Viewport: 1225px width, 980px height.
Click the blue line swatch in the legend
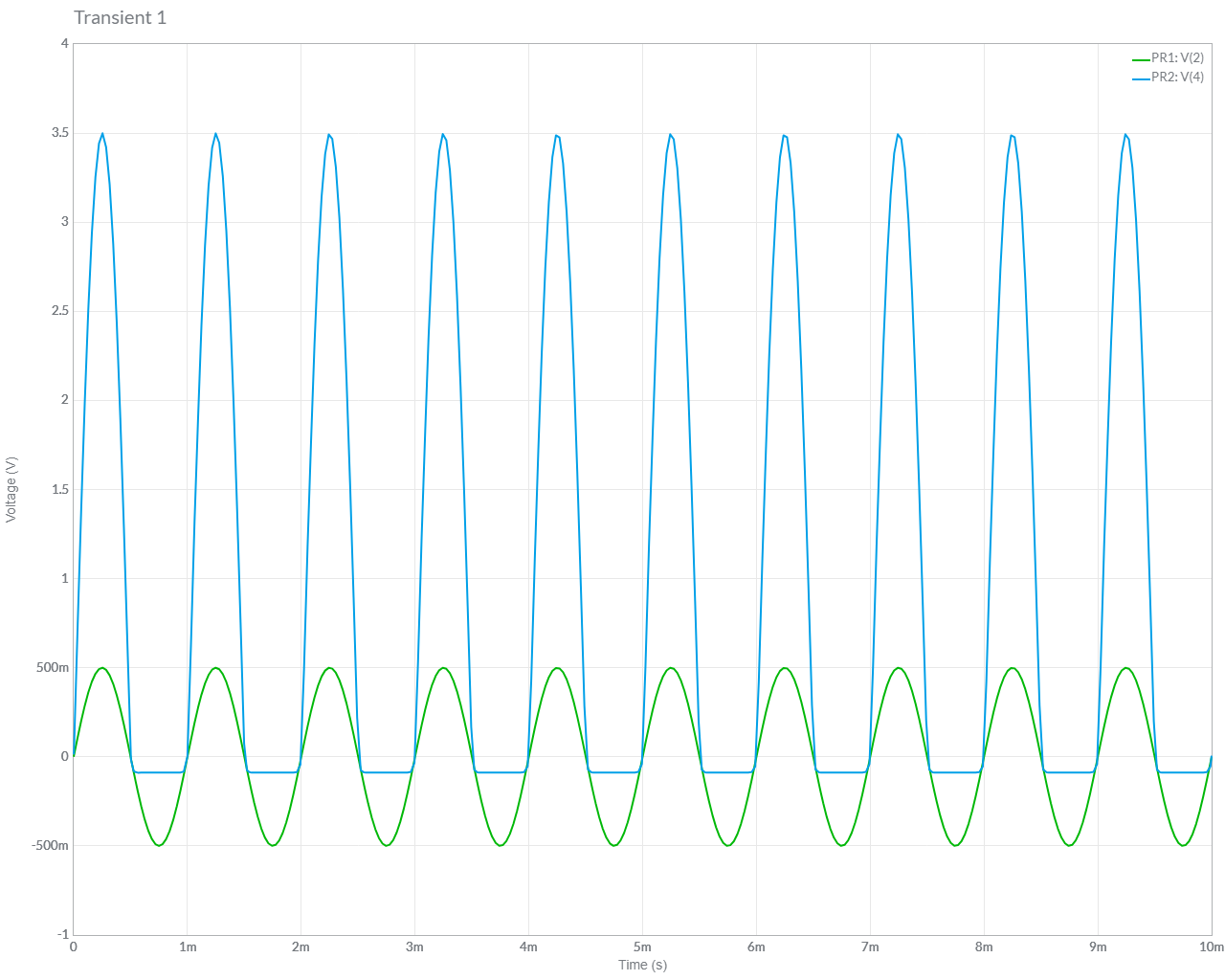[1140, 78]
